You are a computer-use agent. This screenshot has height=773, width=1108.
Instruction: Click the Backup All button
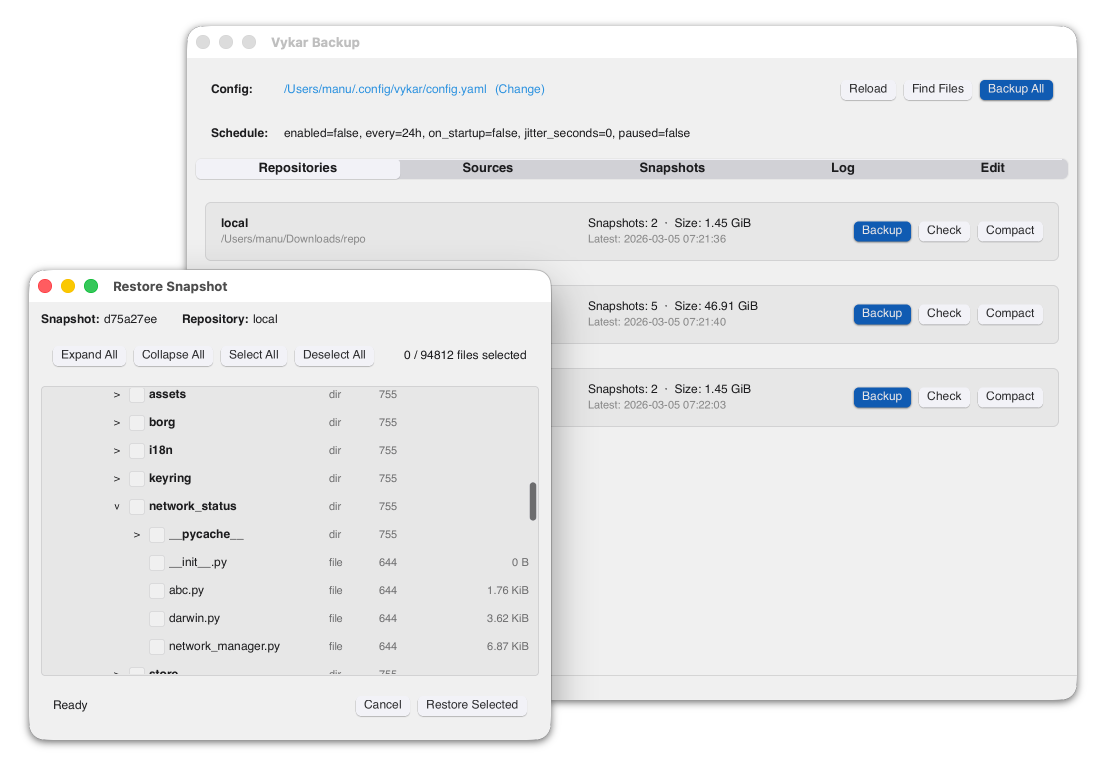[1016, 89]
